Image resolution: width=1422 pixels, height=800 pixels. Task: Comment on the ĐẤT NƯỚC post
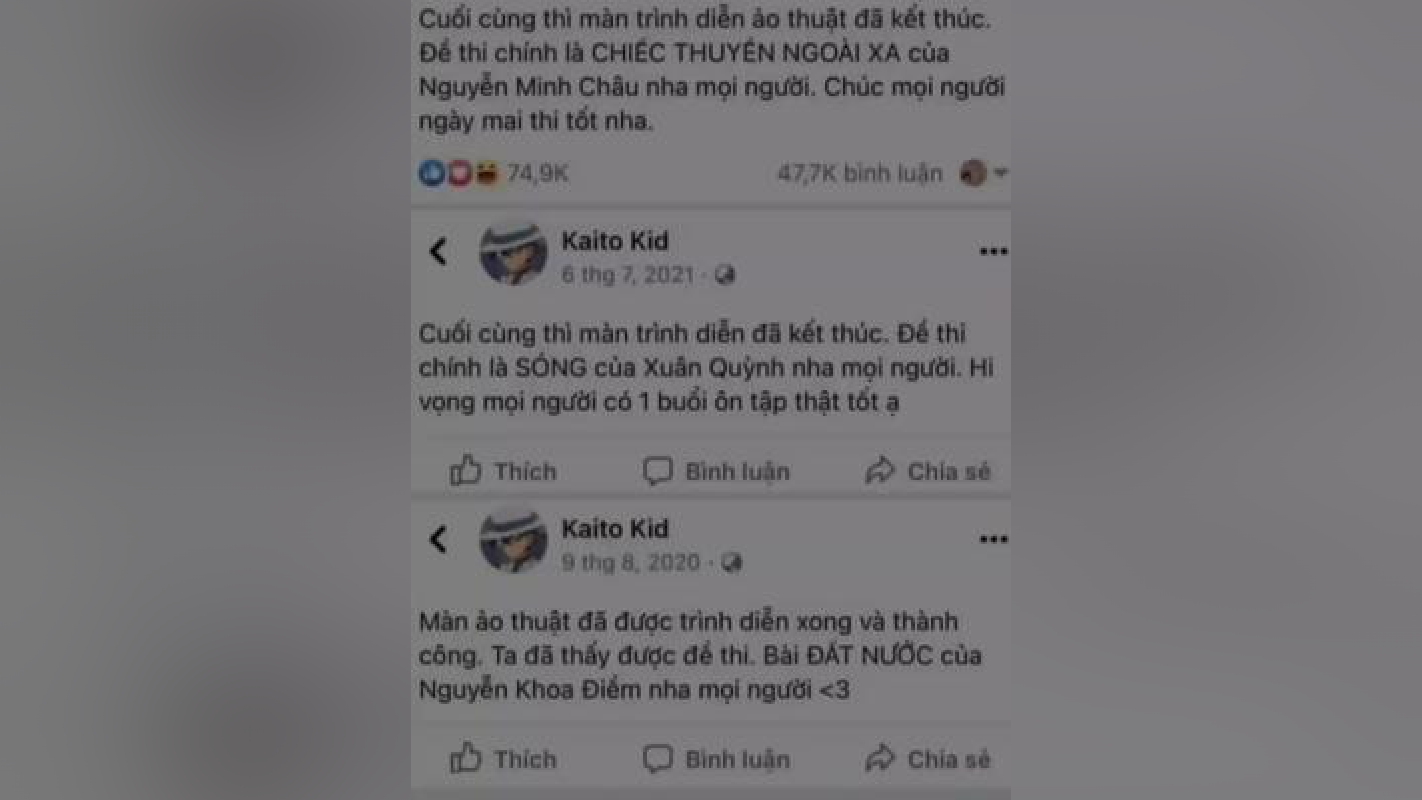coord(716,759)
